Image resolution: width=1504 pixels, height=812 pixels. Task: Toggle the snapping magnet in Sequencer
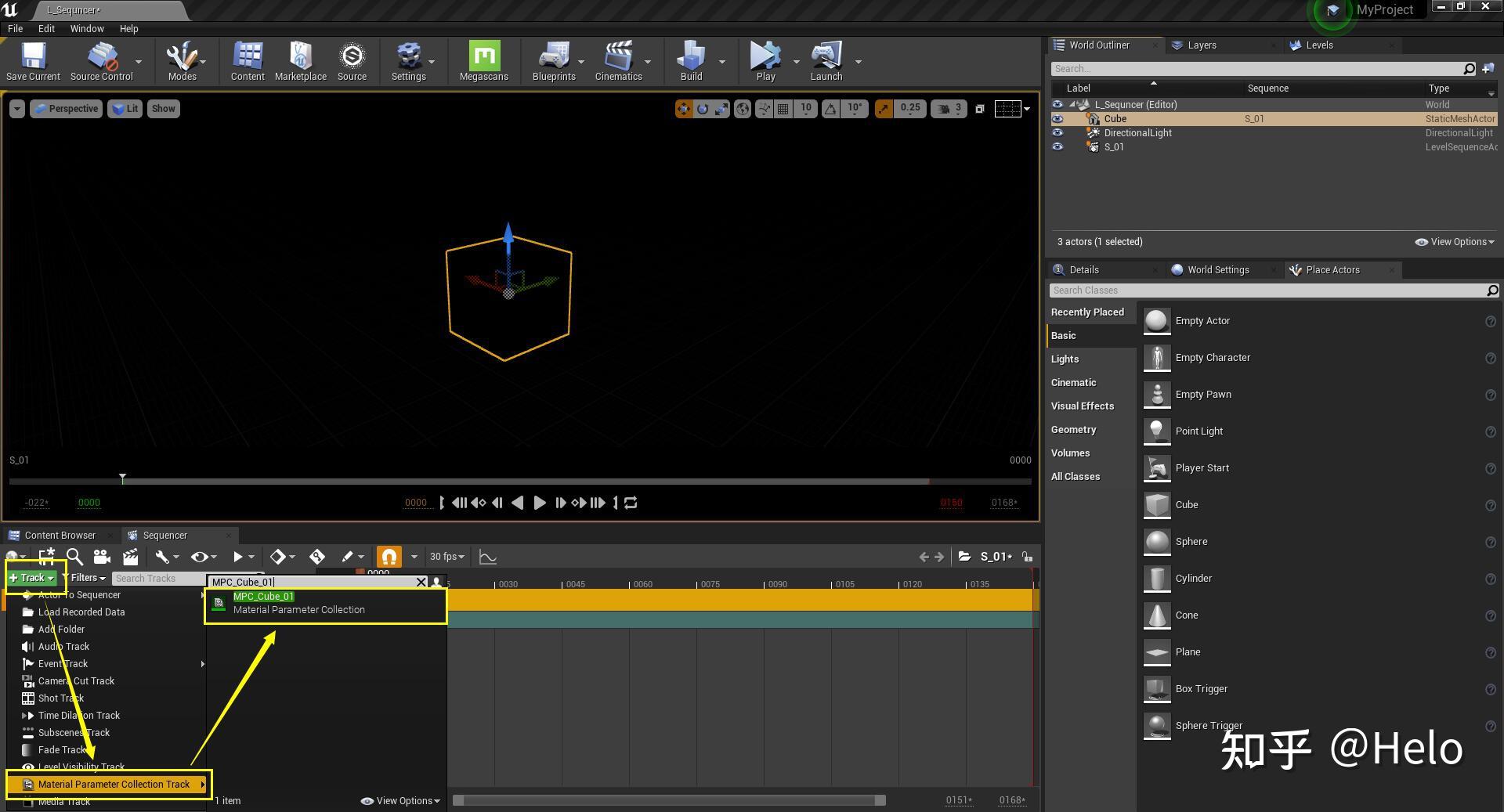click(389, 556)
